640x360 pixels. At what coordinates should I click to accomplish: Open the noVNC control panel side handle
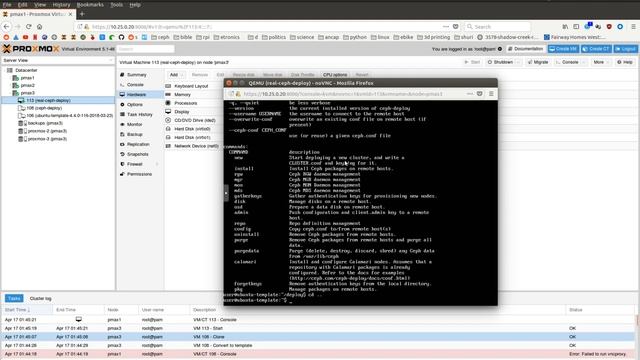[226, 193]
